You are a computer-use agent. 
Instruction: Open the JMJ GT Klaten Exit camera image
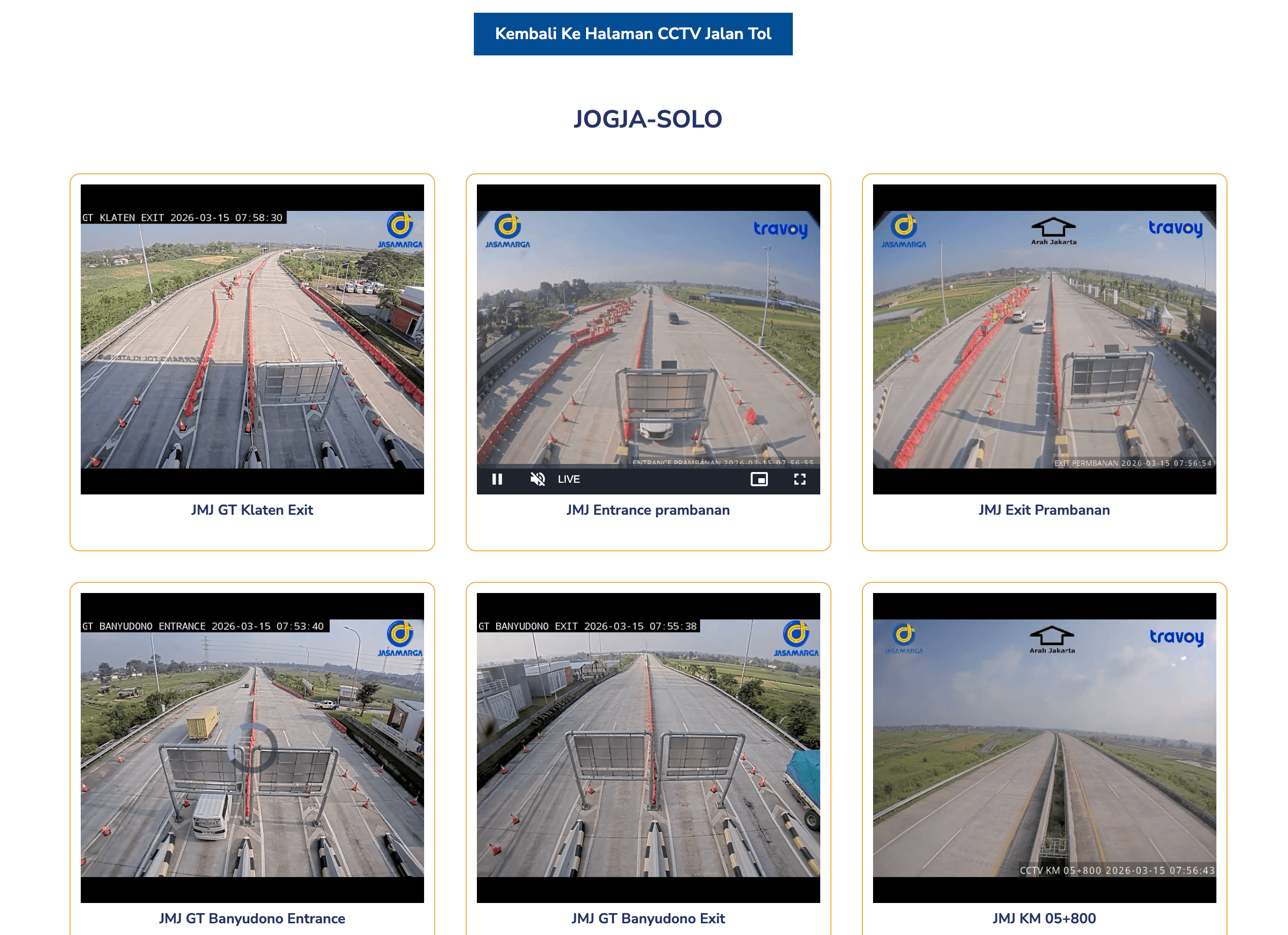coord(251,338)
